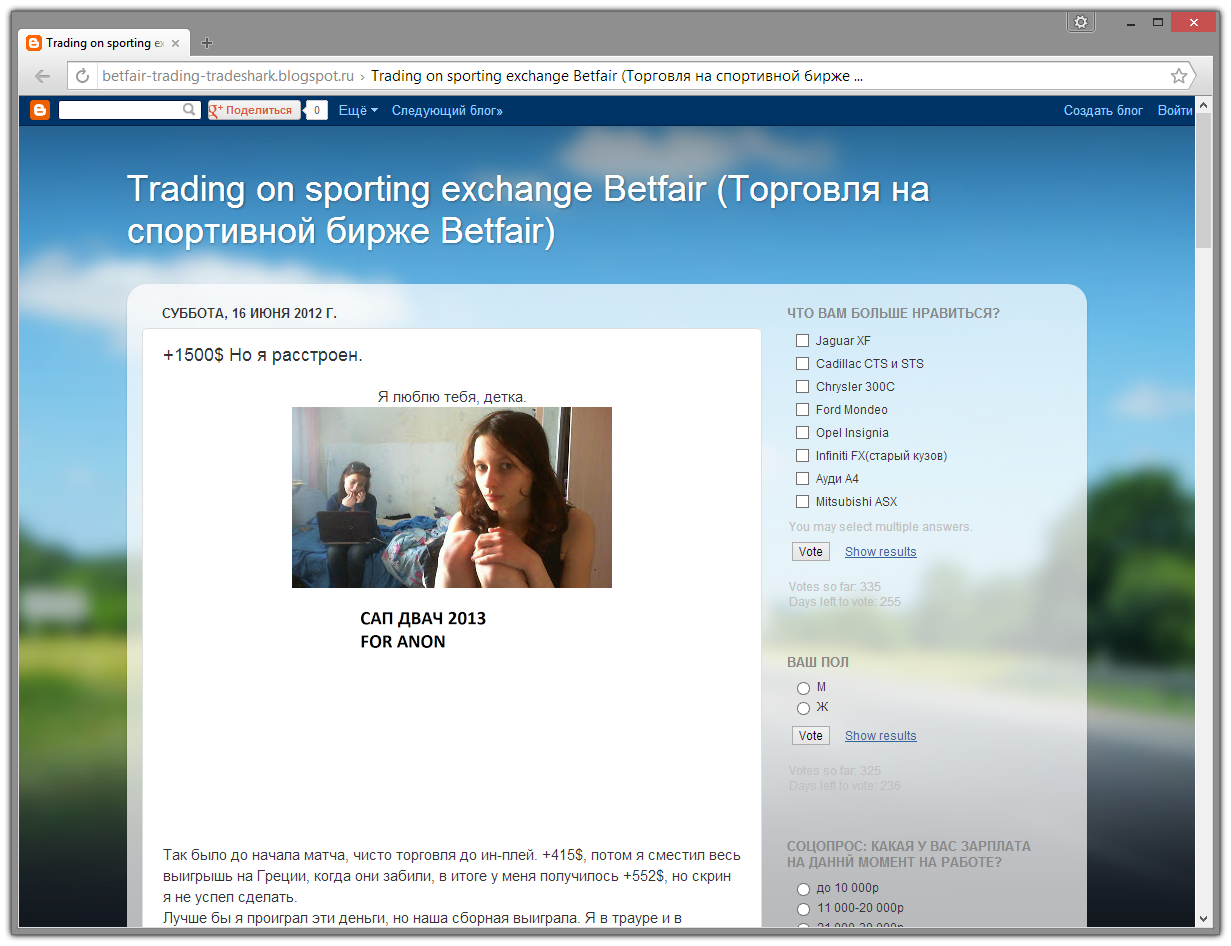Open the post title +1500$ Но я расстроен
This screenshot has width=1231, height=946.
click(x=263, y=355)
